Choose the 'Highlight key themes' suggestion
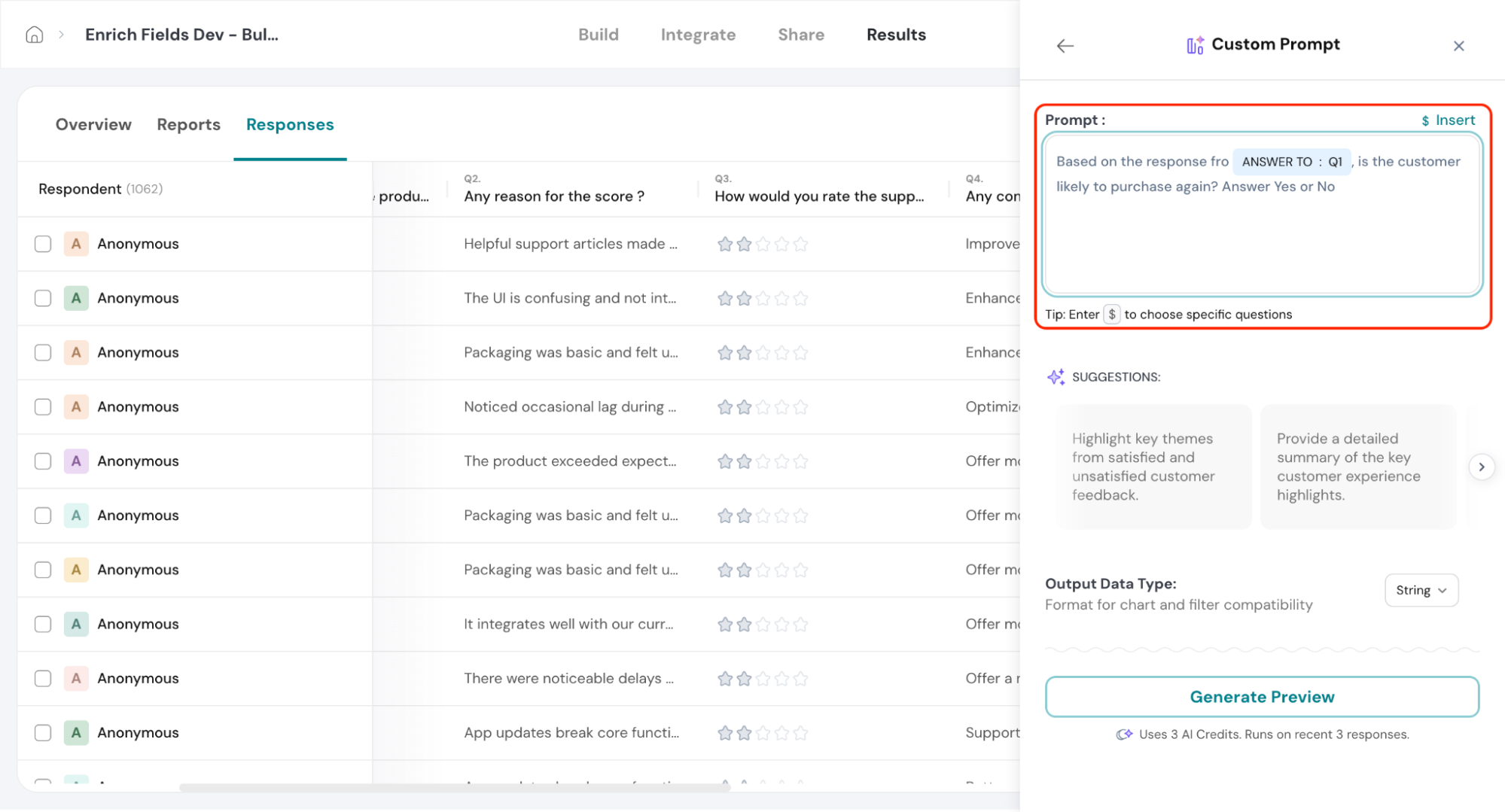 (x=1153, y=467)
